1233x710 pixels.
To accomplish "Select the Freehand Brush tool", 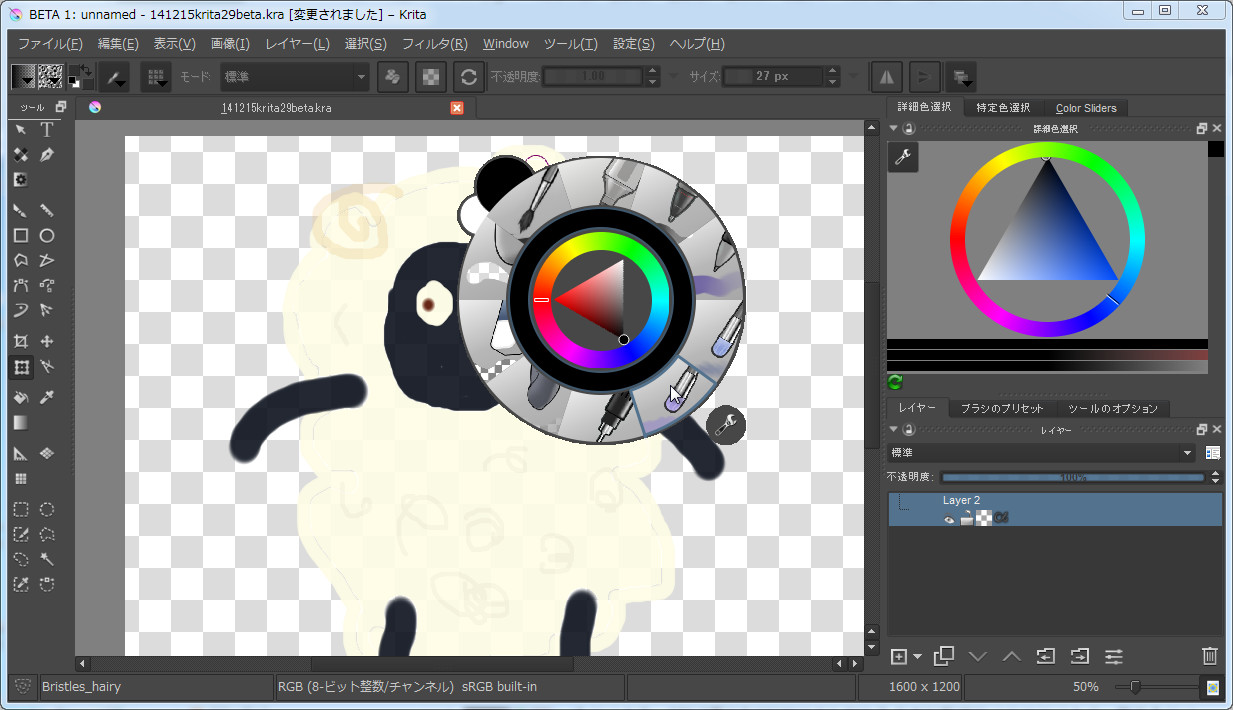I will pyautogui.click(x=20, y=210).
